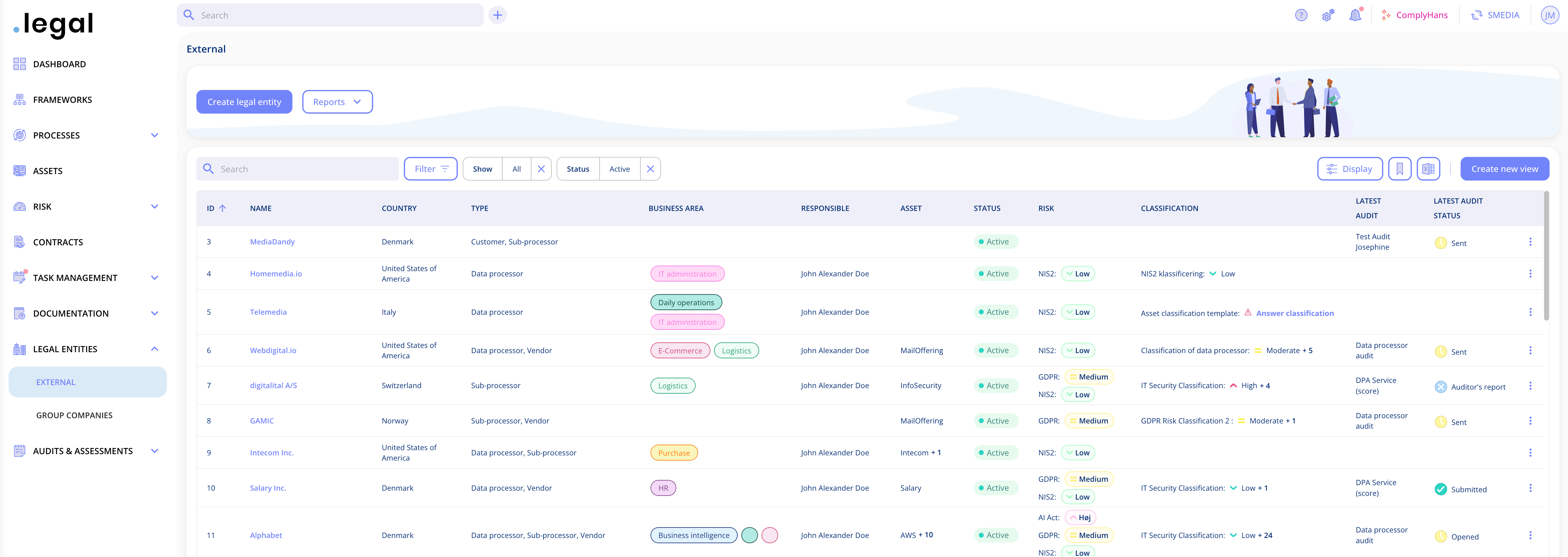The height and width of the screenshot is (557, 1568).
Task: Click the IT administration tag for Homemedia.io
Action: click(687, 274)
